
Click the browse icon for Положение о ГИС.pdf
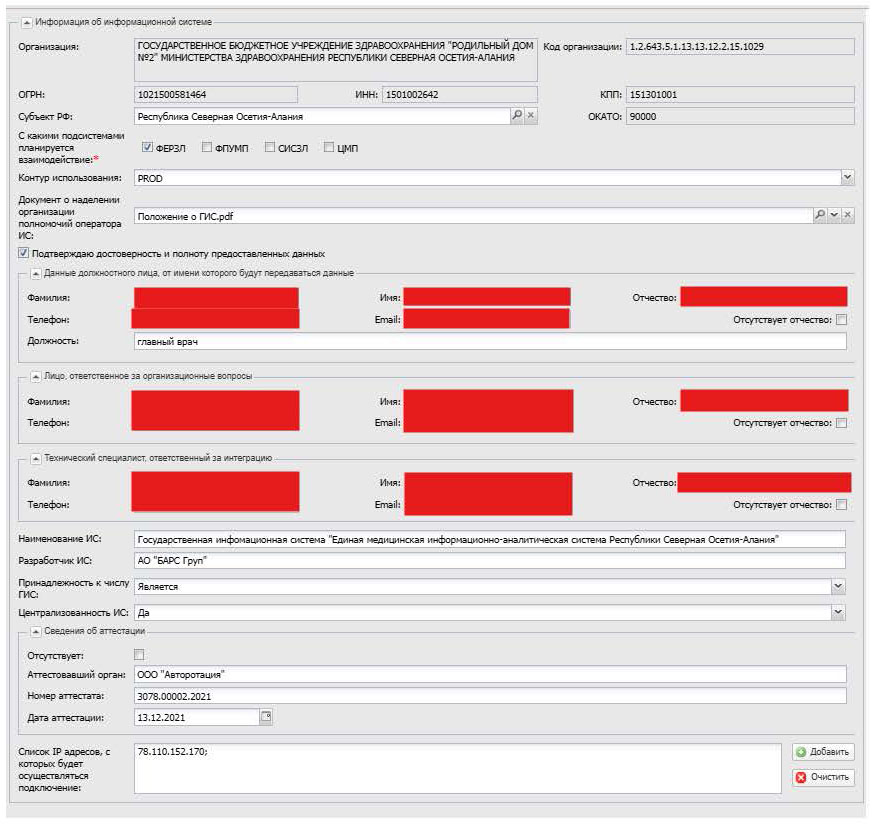tap(820, 215)
